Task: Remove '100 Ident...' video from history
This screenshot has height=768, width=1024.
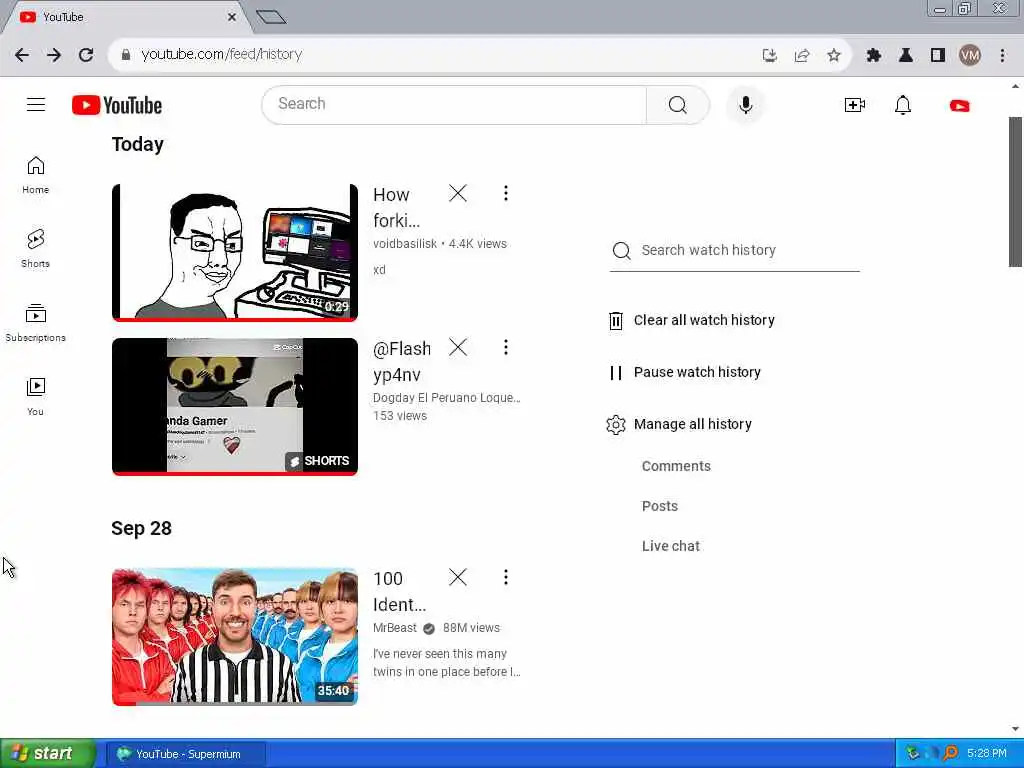Action: [x=458, y=577]
